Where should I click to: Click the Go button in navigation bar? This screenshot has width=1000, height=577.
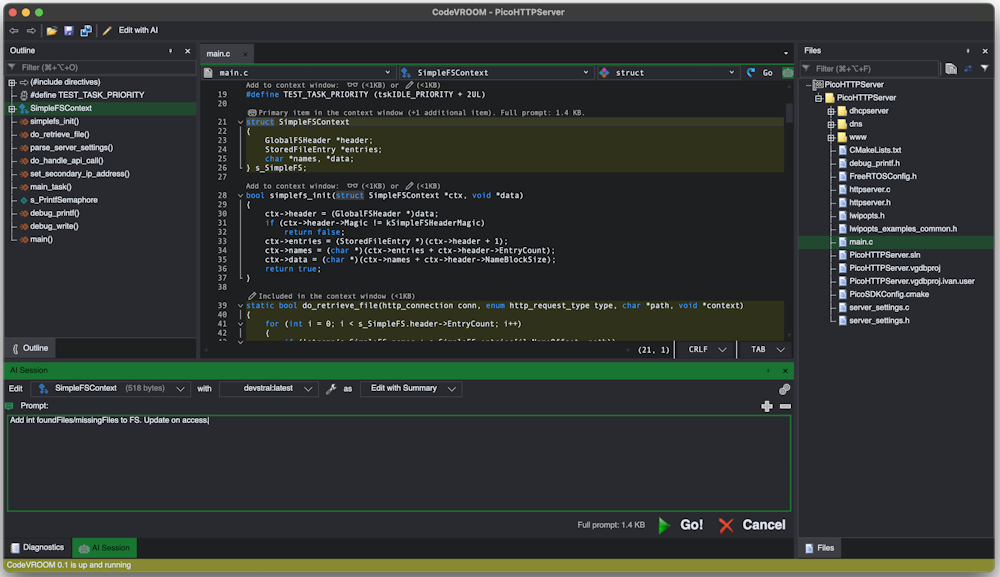(768, 73)
